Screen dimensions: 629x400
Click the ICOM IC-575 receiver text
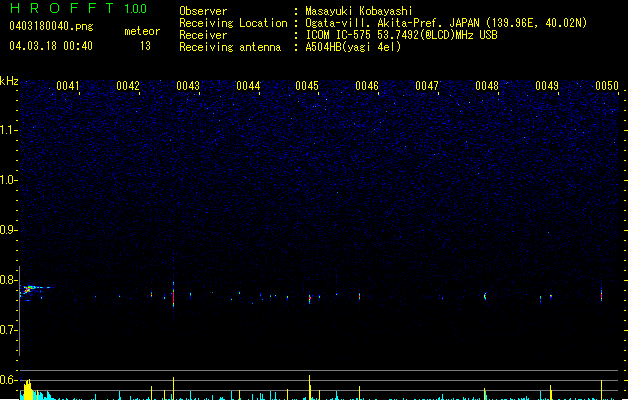pos(401,35)
